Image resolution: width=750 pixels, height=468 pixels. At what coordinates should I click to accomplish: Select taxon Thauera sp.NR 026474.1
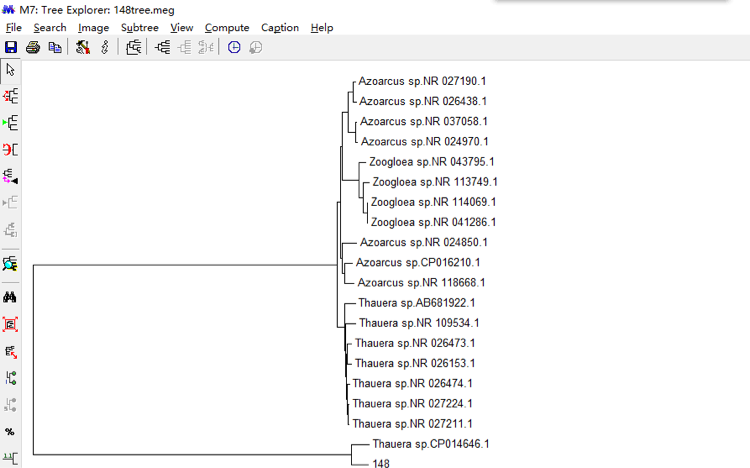tap(412, 383)
